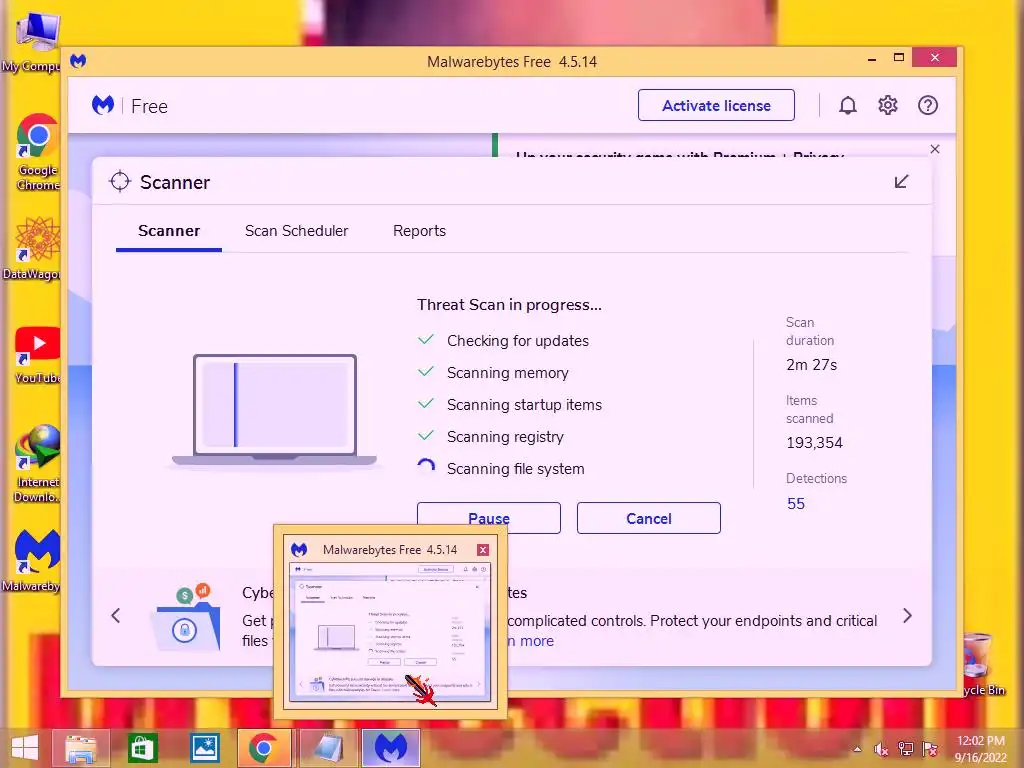The width and height of the screenshot is (1024, 768).
Task: Click the 'Scanning file system' status text
Action: [515, 469]
